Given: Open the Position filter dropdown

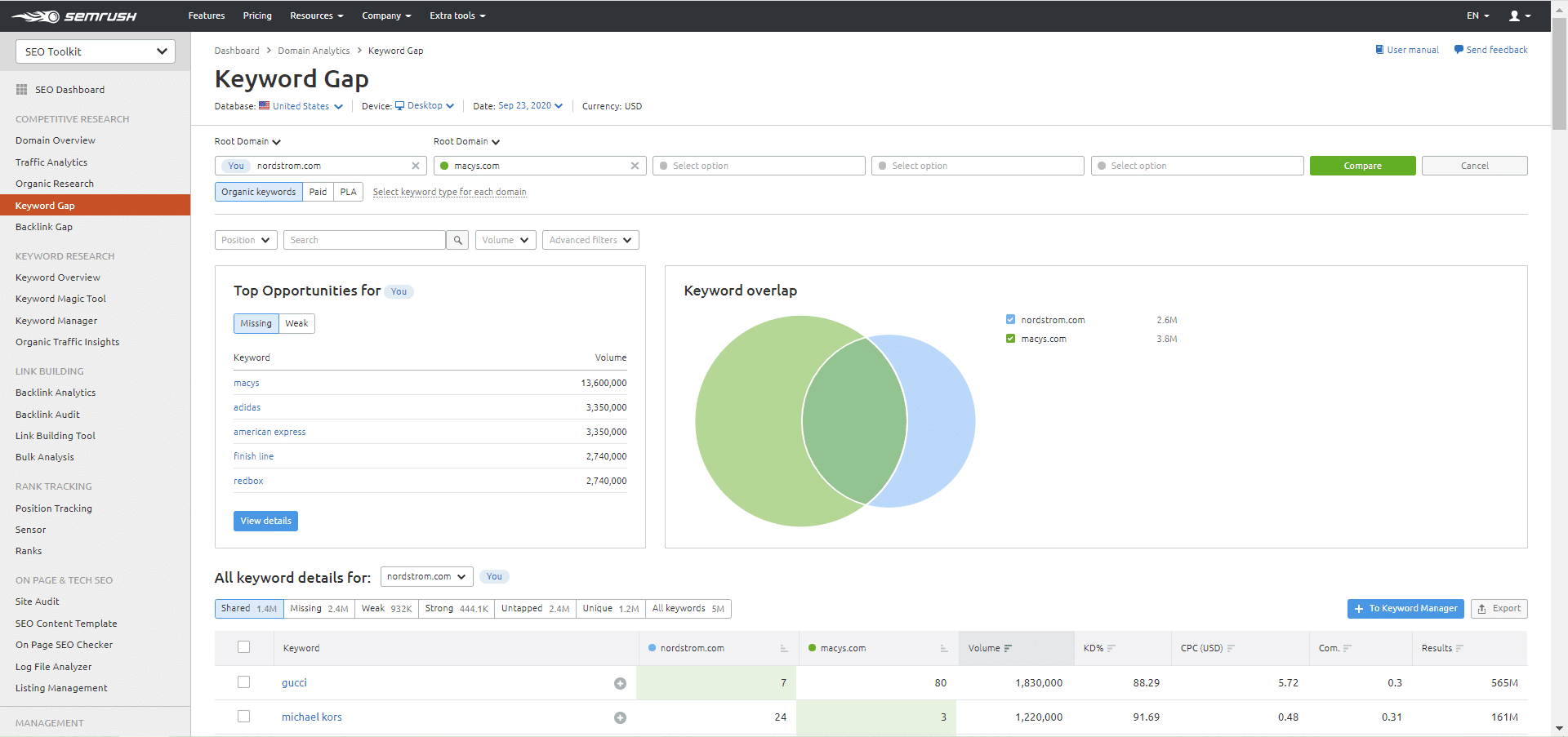Looking at the screenshot, I should point(245,240).
